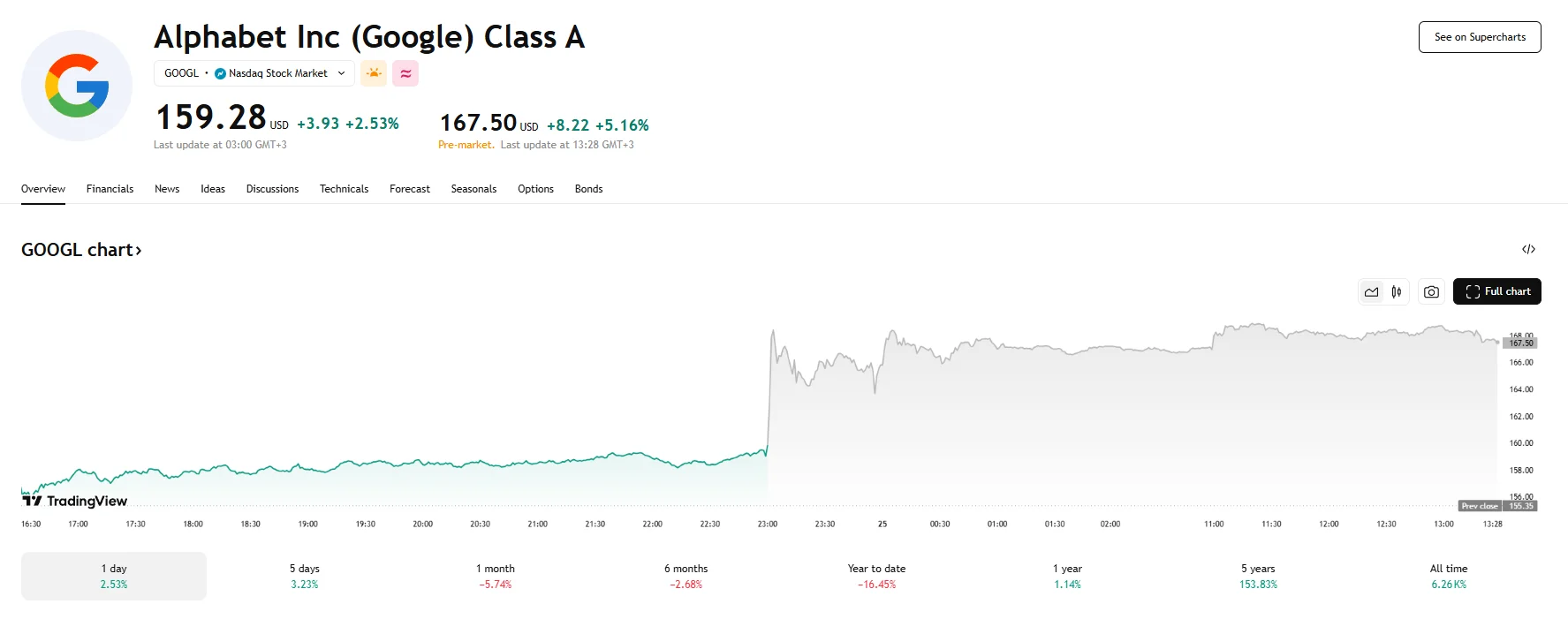Select the Google company logo avatar
This screenshot has height=619, width=1568.
[x=77, y=85]
